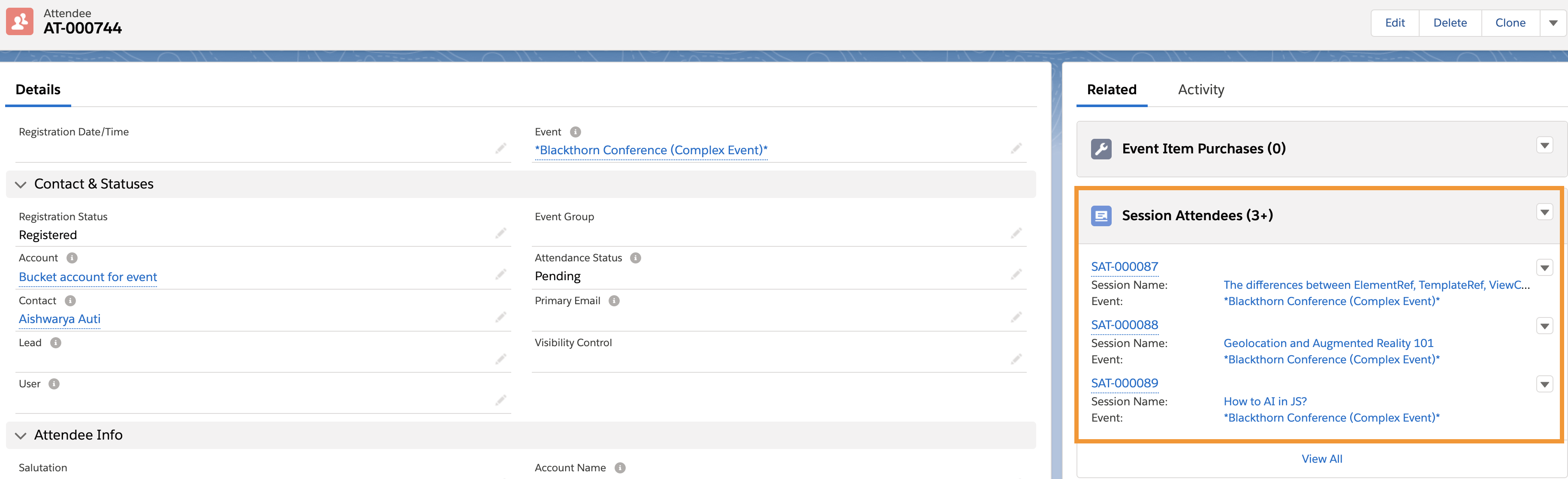The width and height of the screenshot is (1568, 479).
Task: Edit the Event field via pencil icon
Action: pyautogui.click(x=1016, y=148)
